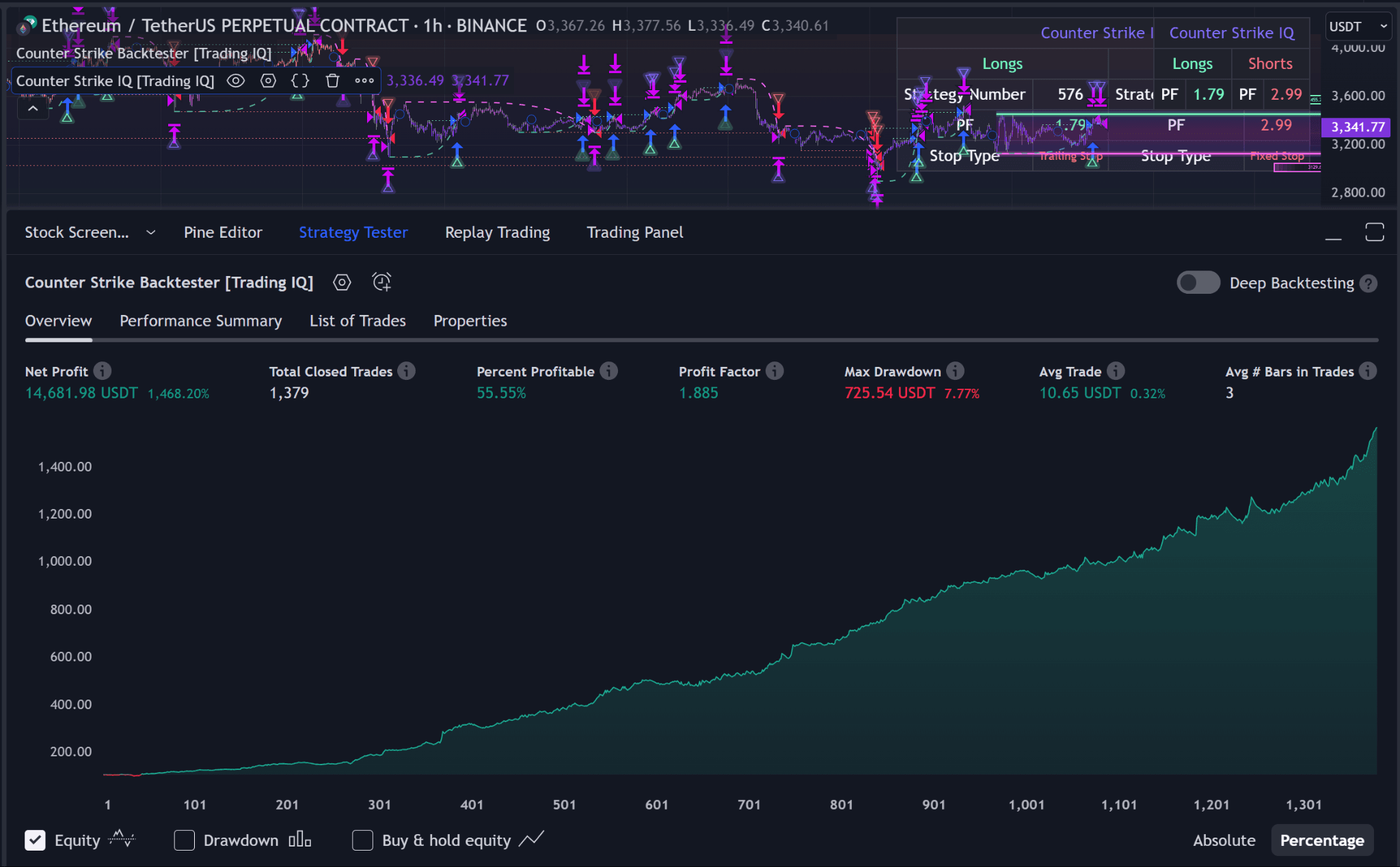Open the Trading Panel tab
1400x867 pixels.
click(x=634, y=232)
